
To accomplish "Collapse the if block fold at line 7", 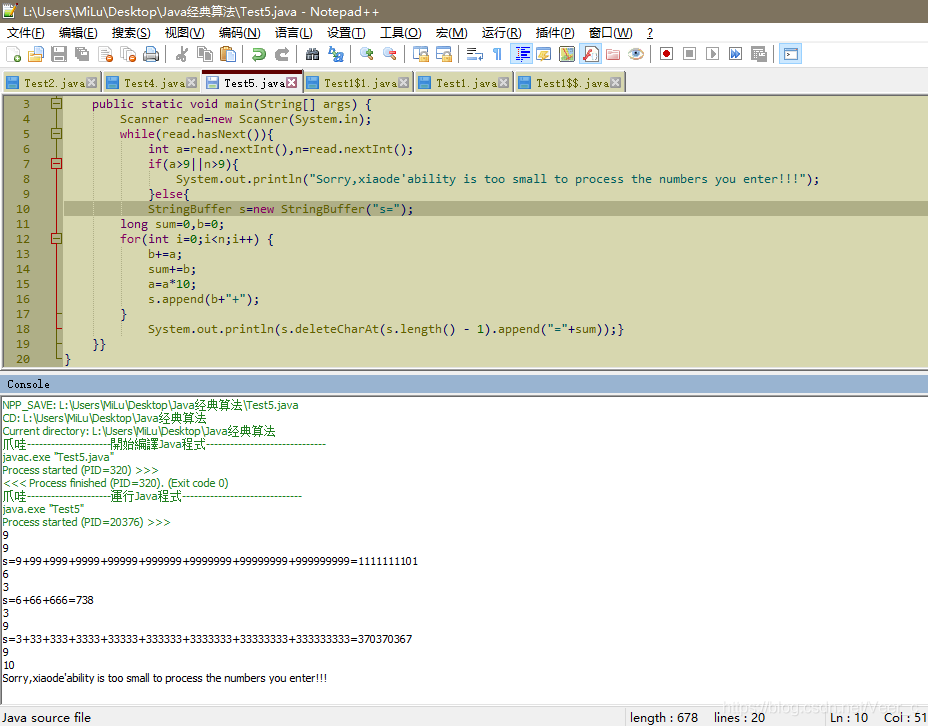I will [x=56, y=163].
